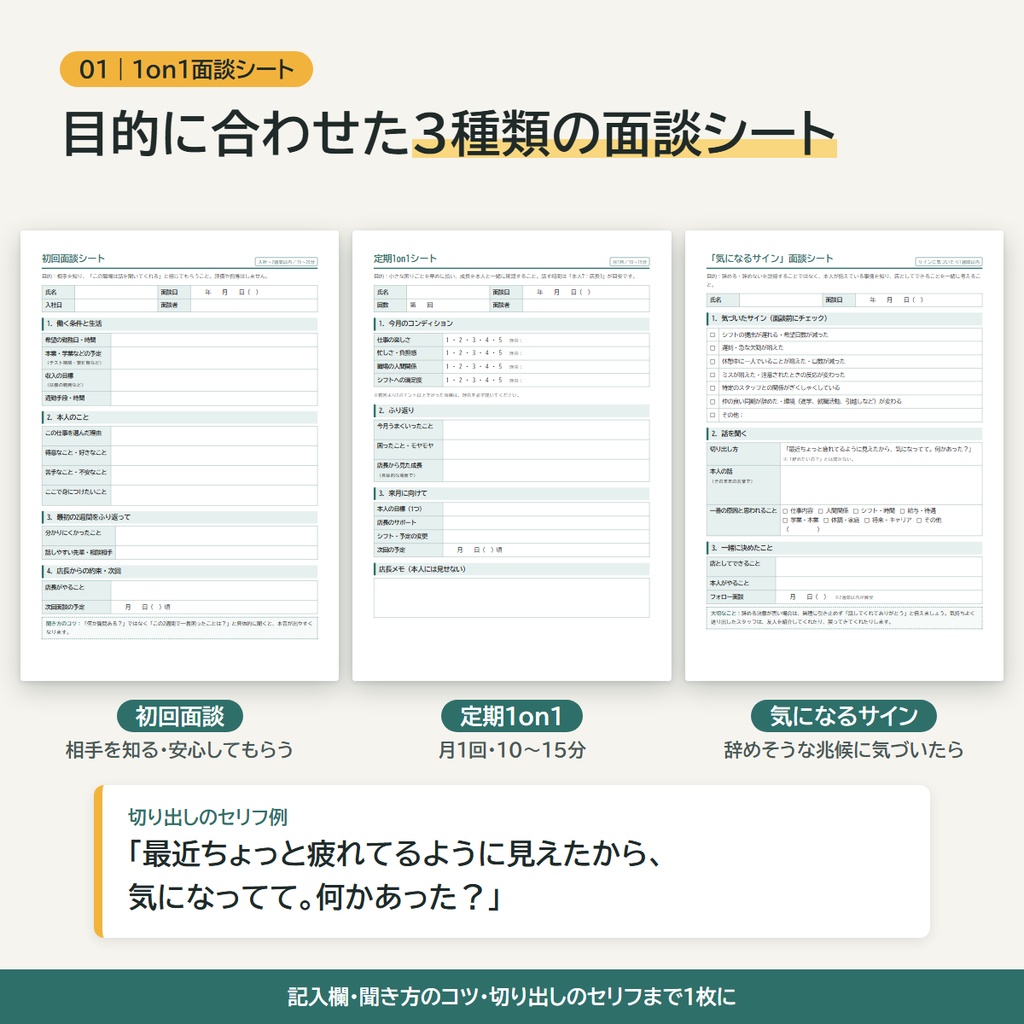Click the 聞き方のコツ tip box on 初回面談シート

pyautogui.click(x=180, y=628)
